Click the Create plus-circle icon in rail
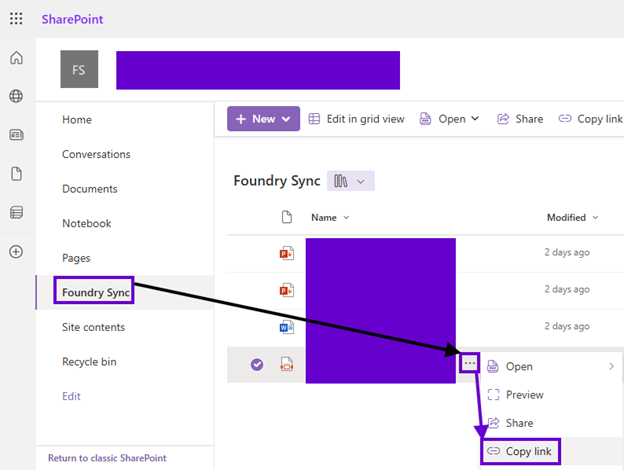Image resolution: width=624 pixels, height=470 pixels. point(16,252)
